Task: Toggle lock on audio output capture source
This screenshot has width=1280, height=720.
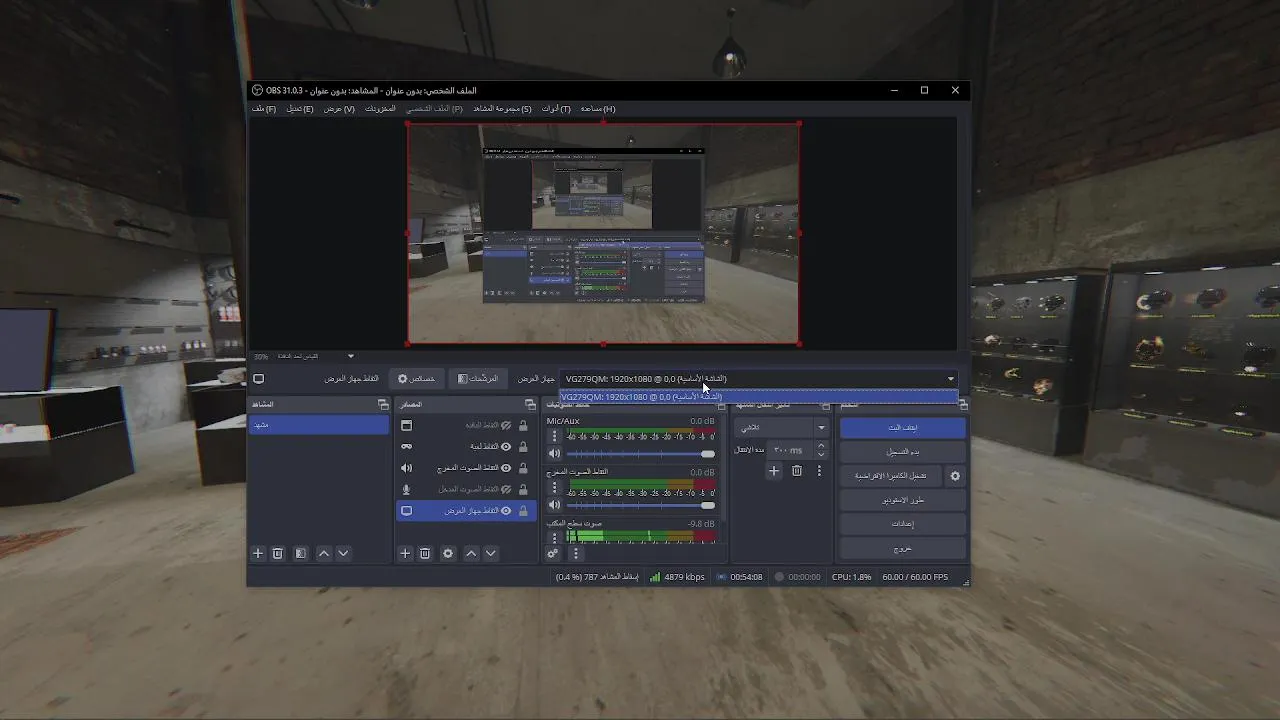Action: (523, 468)
